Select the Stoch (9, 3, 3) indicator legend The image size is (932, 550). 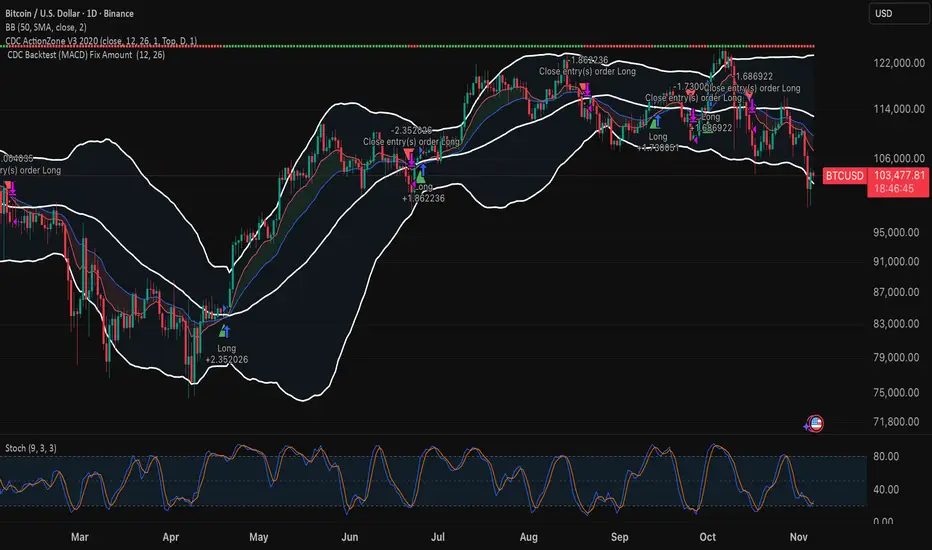pyautogui.click(x=31, y=448)
